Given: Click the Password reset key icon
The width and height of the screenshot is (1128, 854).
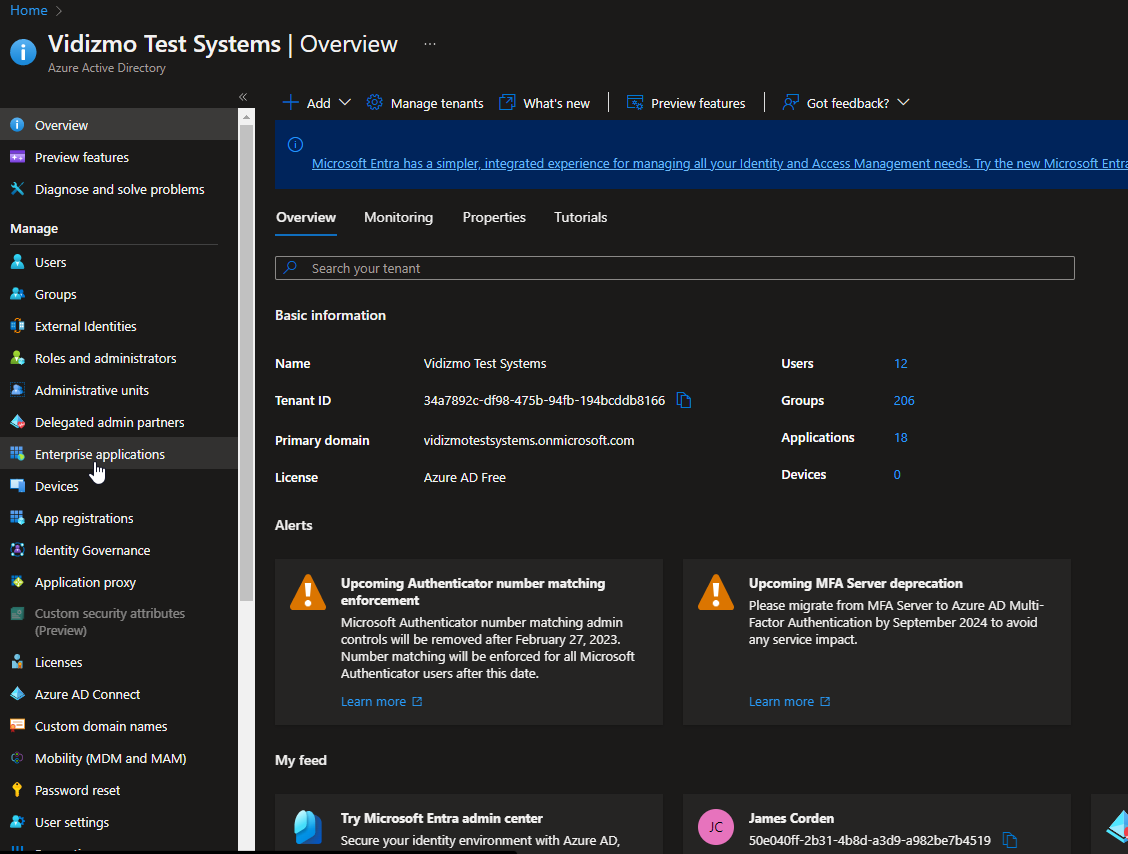Looking at the screenshot, I should [x=17, y=790].
